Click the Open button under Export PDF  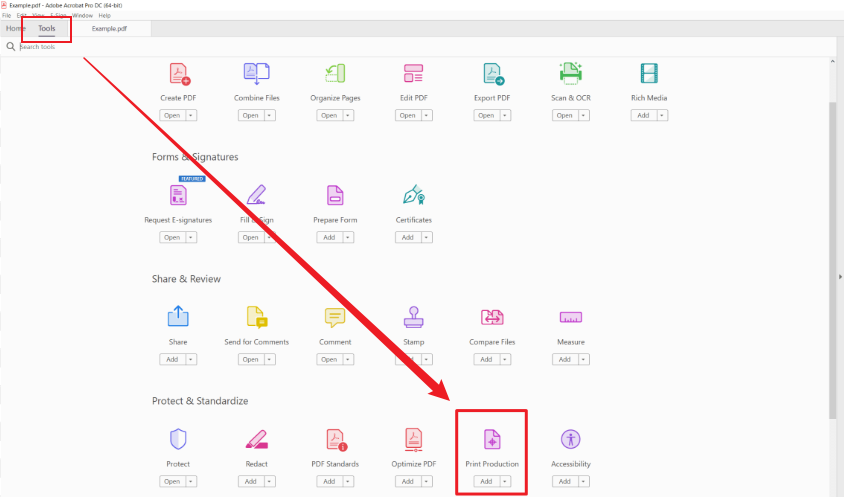[x=487, y=115]
